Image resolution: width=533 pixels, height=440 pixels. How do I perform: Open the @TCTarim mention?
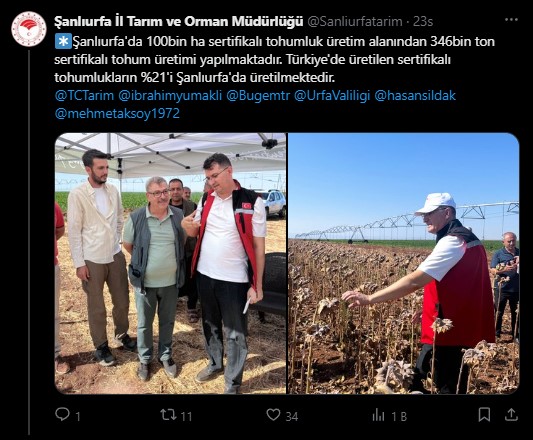tap(84, 96)
